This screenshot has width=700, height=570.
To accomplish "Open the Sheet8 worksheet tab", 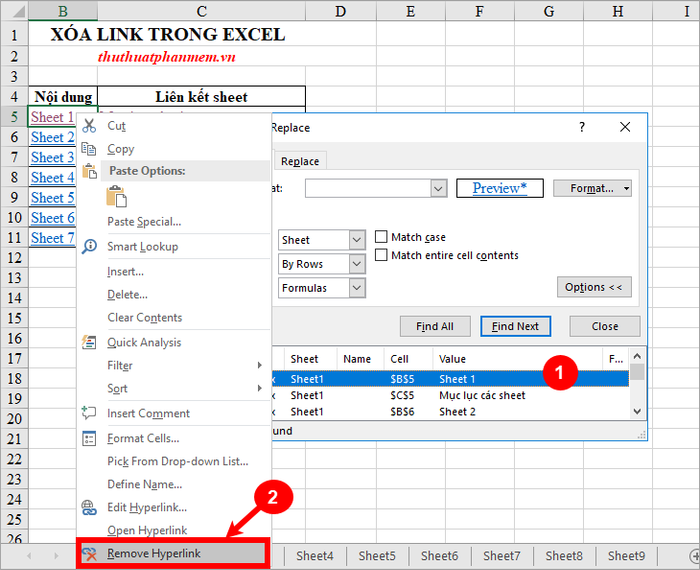I will [x=564, y=556].
